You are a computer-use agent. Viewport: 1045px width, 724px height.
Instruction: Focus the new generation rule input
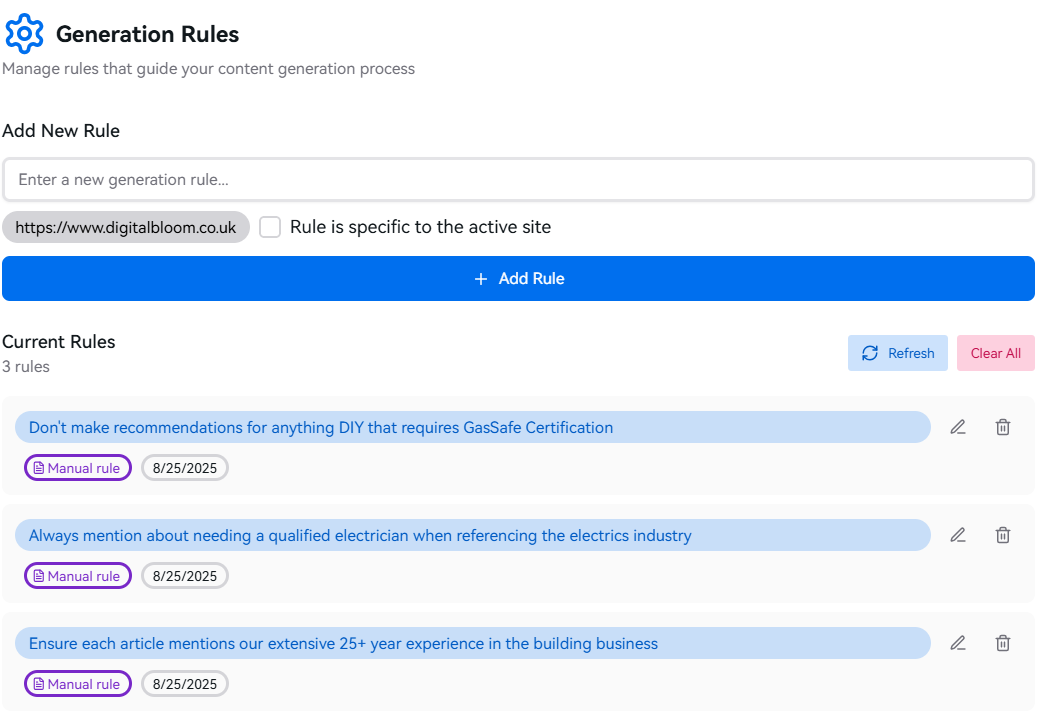518,180
